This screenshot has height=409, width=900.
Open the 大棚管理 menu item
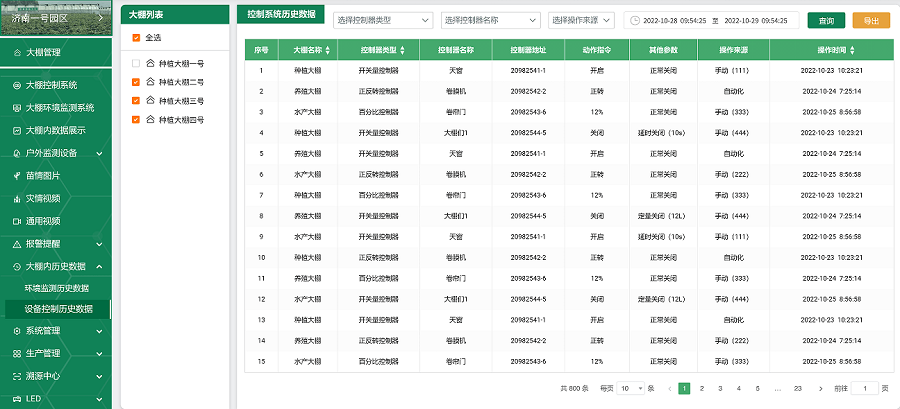pos(56,52)
